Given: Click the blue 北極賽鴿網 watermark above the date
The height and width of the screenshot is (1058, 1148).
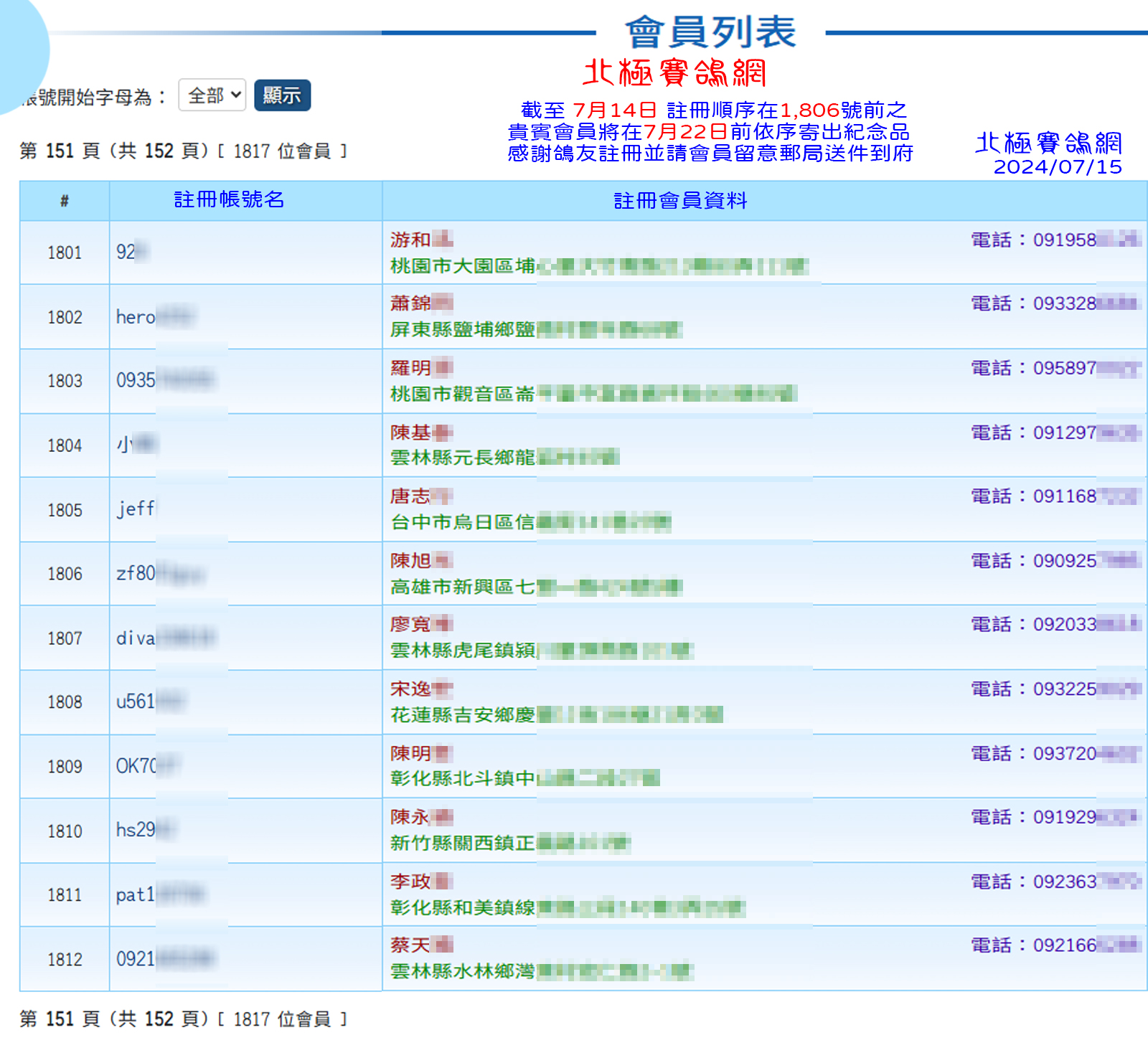Looking at the screenshot, I should coord(1048,143).
